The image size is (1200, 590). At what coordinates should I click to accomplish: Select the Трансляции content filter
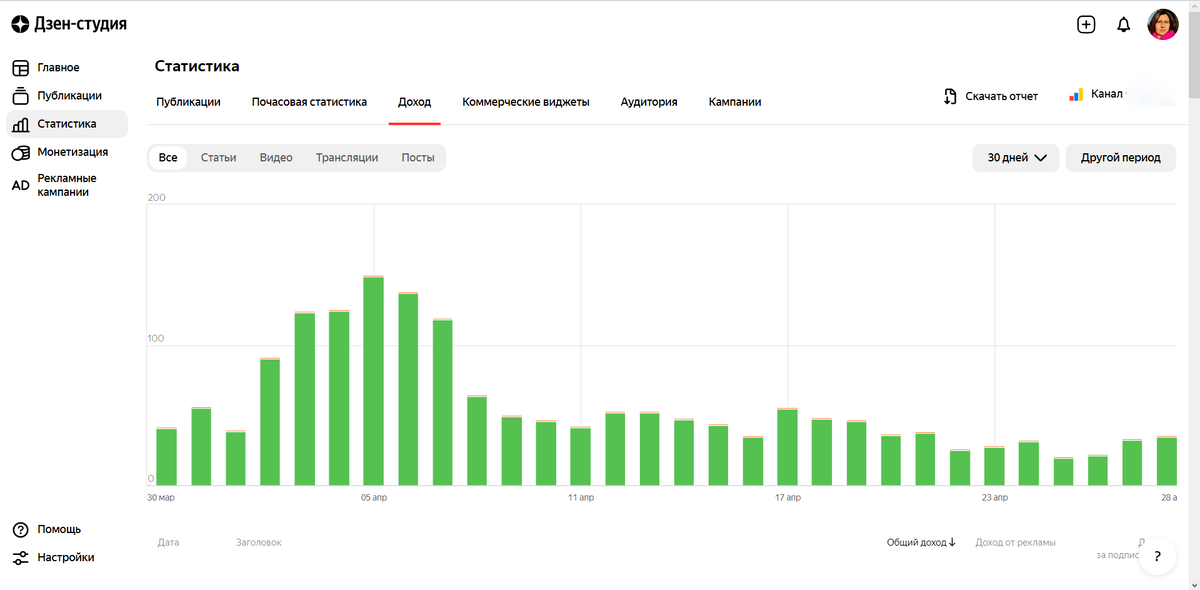tap(347, 158)
